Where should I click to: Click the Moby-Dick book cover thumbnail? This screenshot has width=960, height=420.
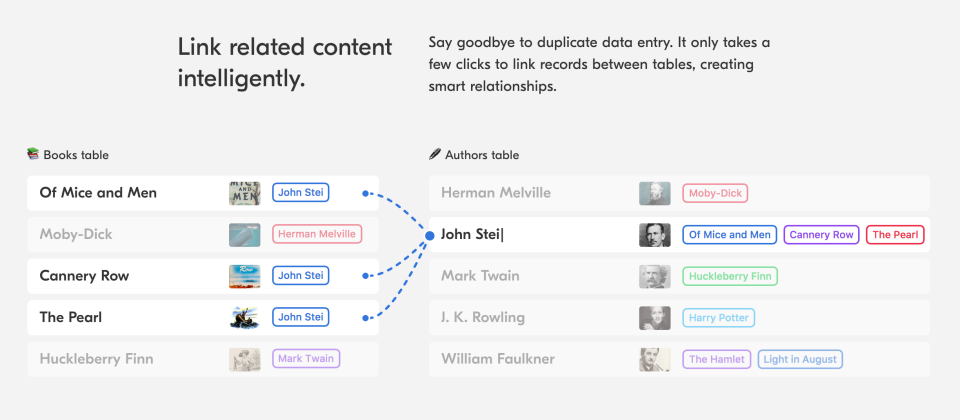245,235
